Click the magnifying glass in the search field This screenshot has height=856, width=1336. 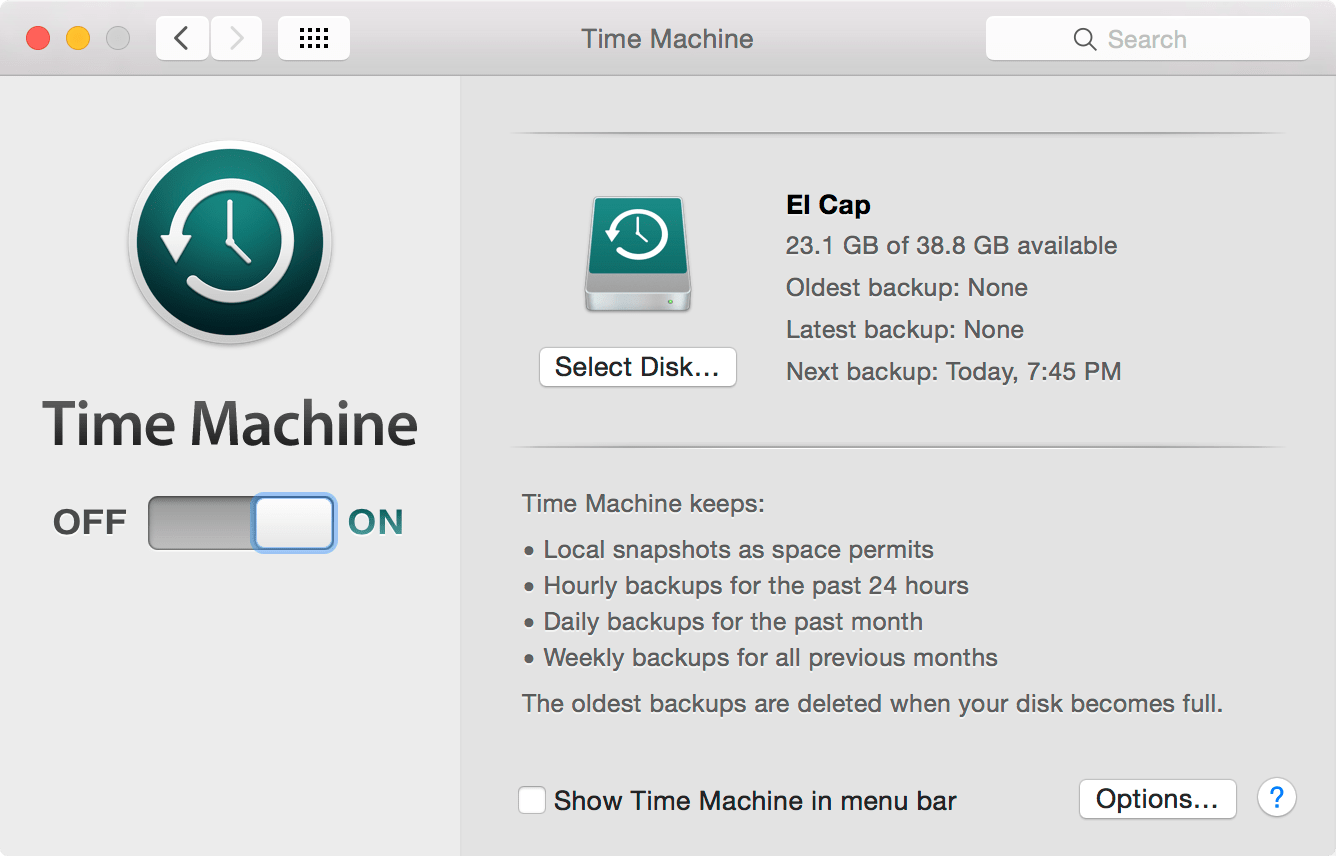(1085, 38)
